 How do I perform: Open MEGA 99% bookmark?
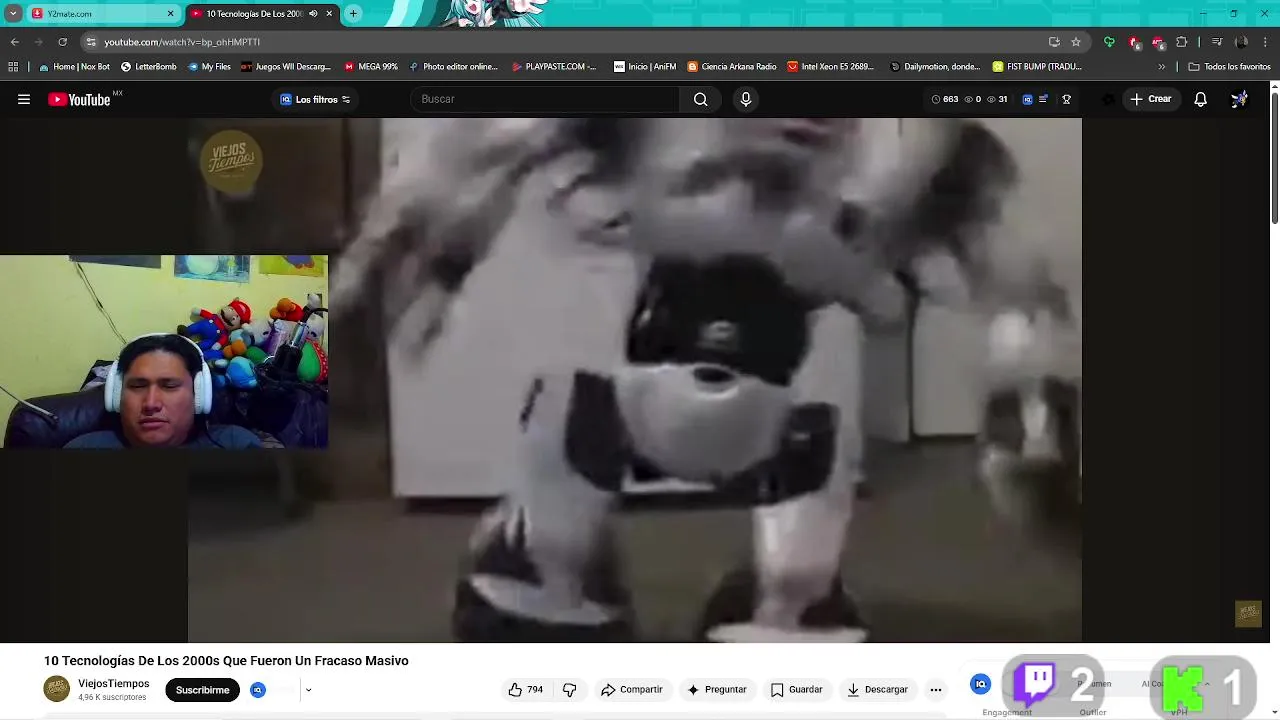pos(371,67)
